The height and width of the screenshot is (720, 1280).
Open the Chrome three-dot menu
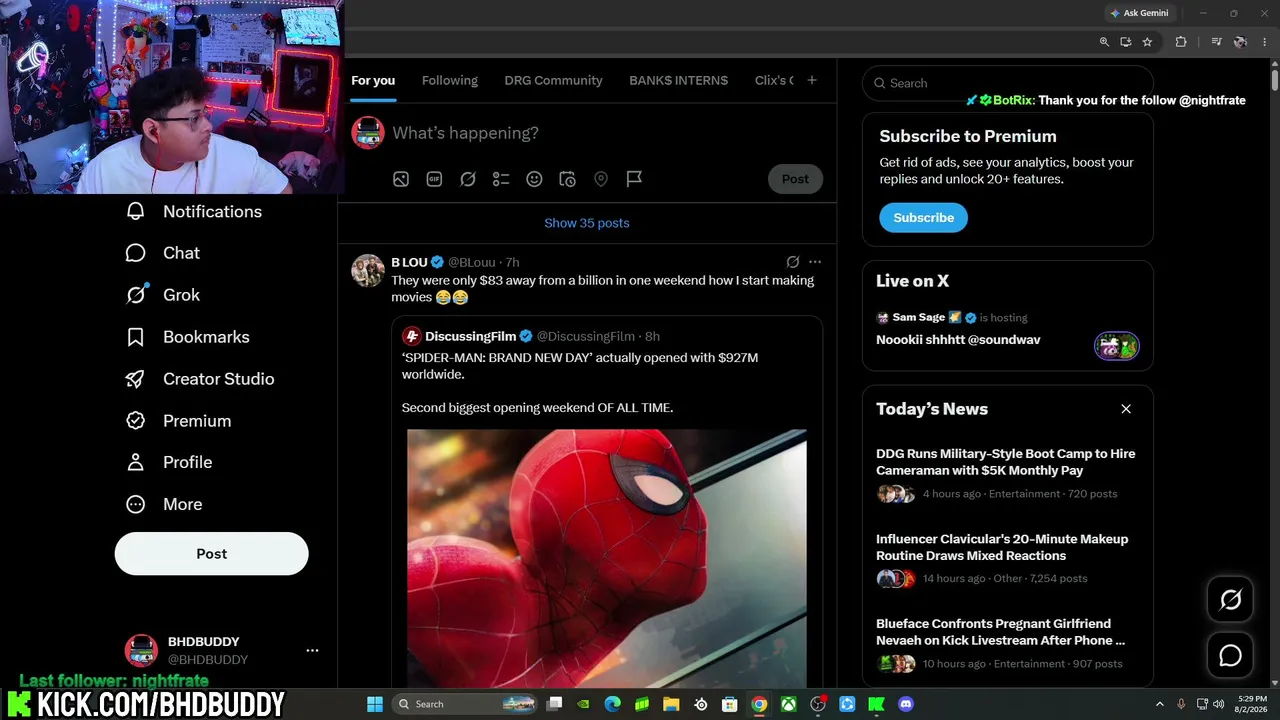click(x=1264, y=42)
